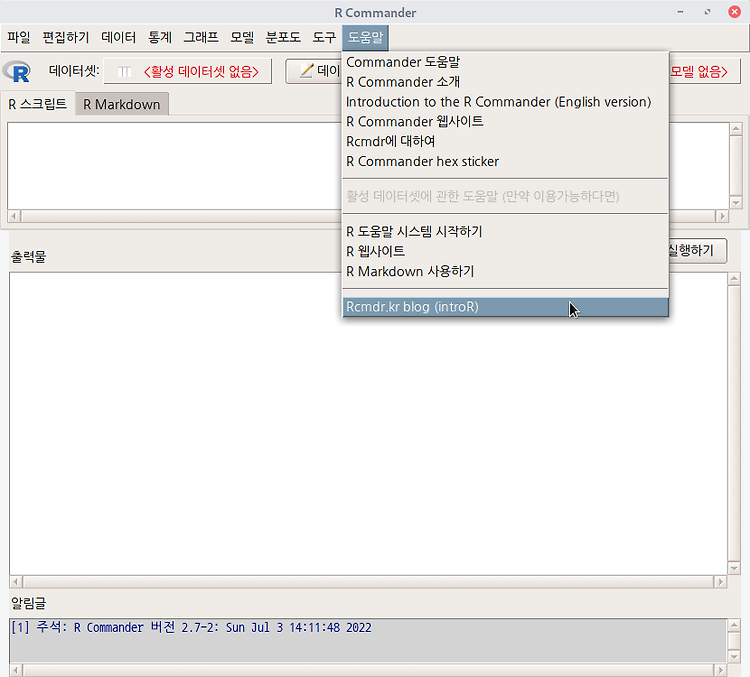The height and width of the screenshot is (677, 750).
Task: Open the 도구 menu
Action: point(324,37)
